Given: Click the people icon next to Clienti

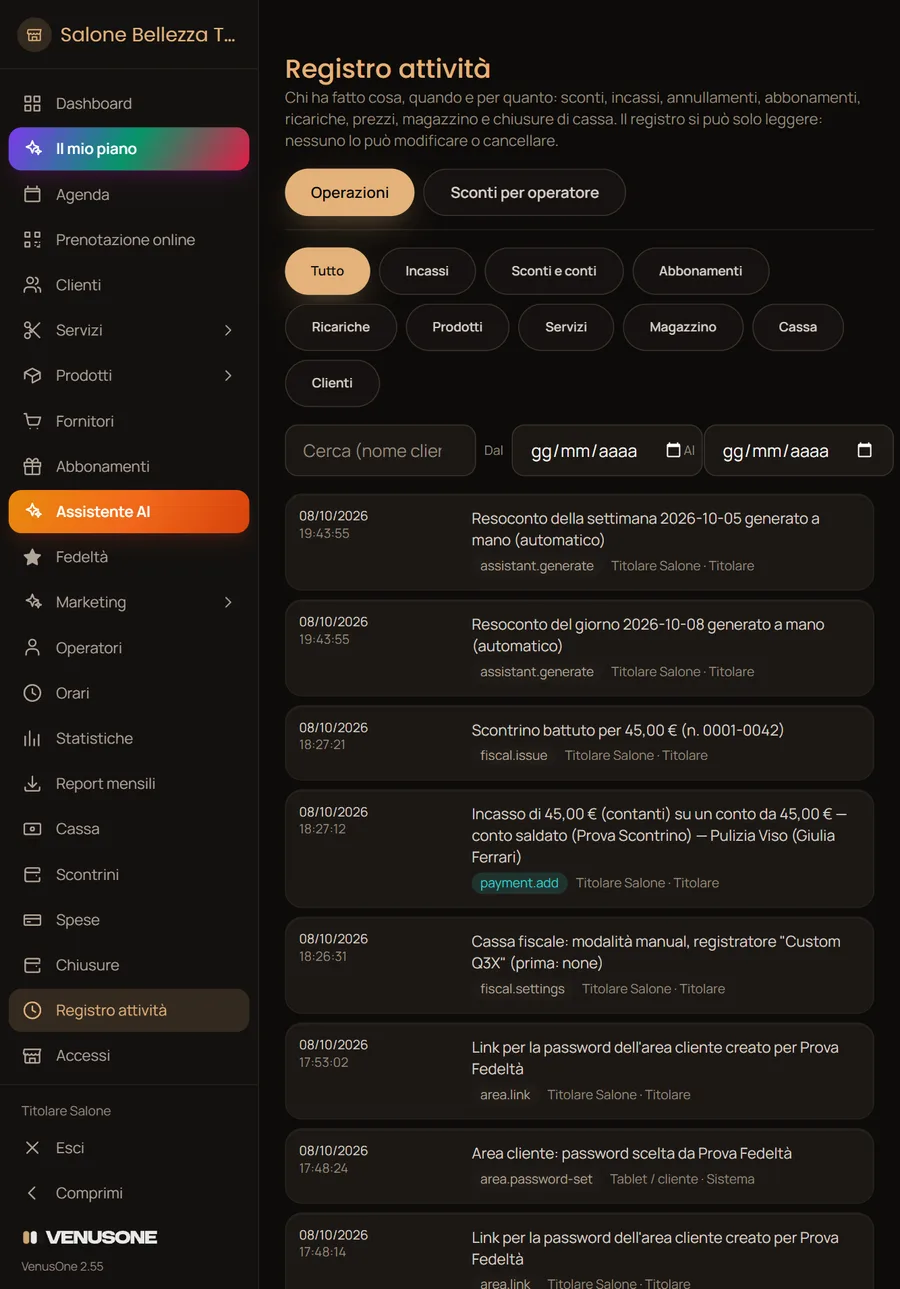Looking at the screenshot, I should pyautogui.click(x=32, y=285).
